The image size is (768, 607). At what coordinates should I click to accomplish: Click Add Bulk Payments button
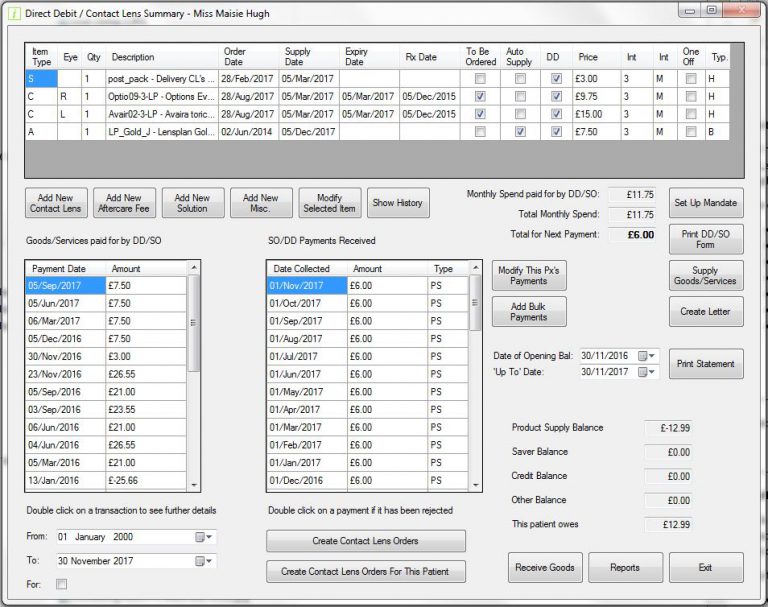(x=529, y=312)
